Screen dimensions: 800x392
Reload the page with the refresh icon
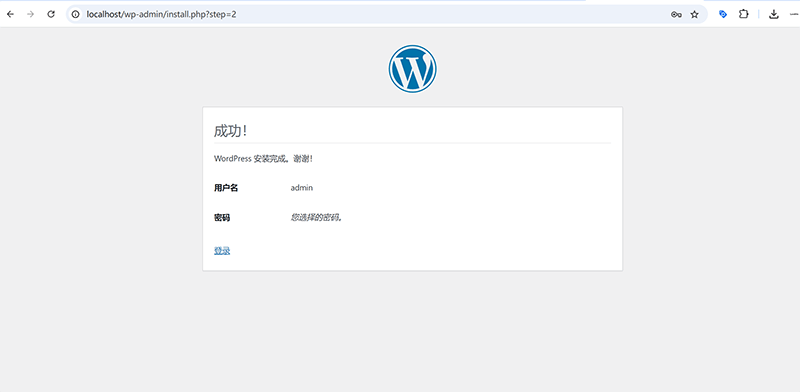point(51,14)
